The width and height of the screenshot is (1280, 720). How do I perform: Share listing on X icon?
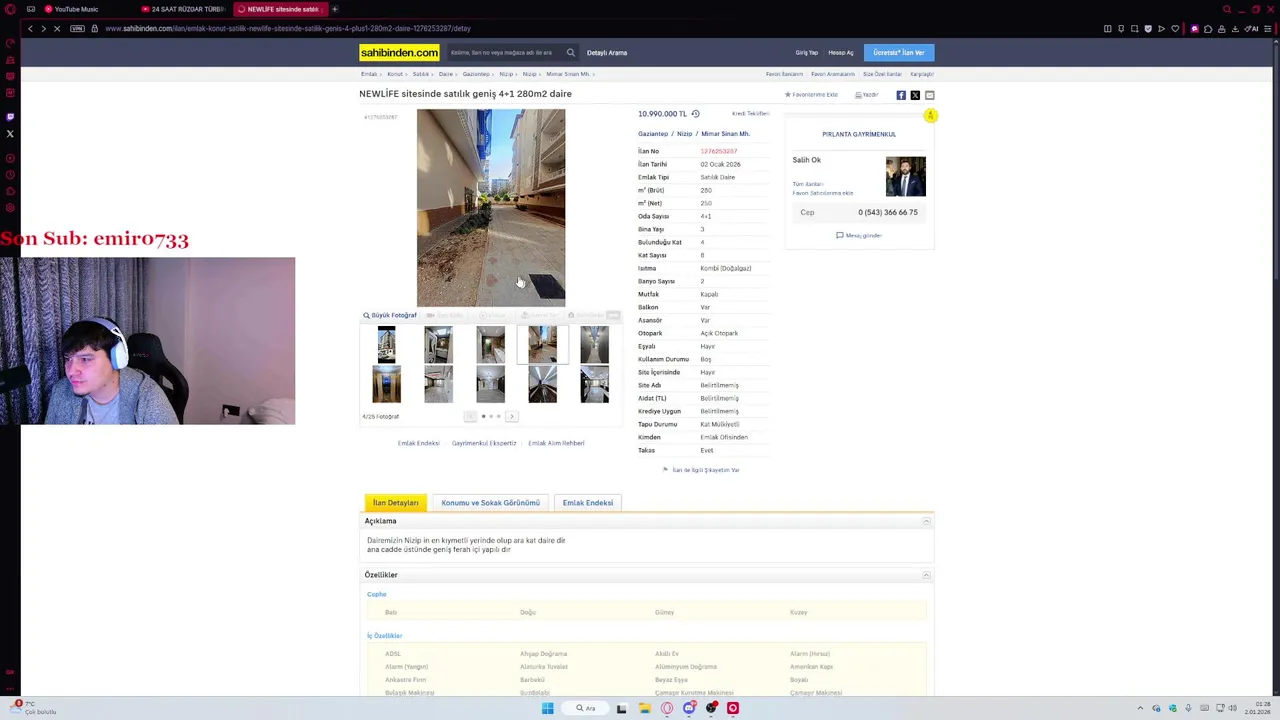coord(915,95)
